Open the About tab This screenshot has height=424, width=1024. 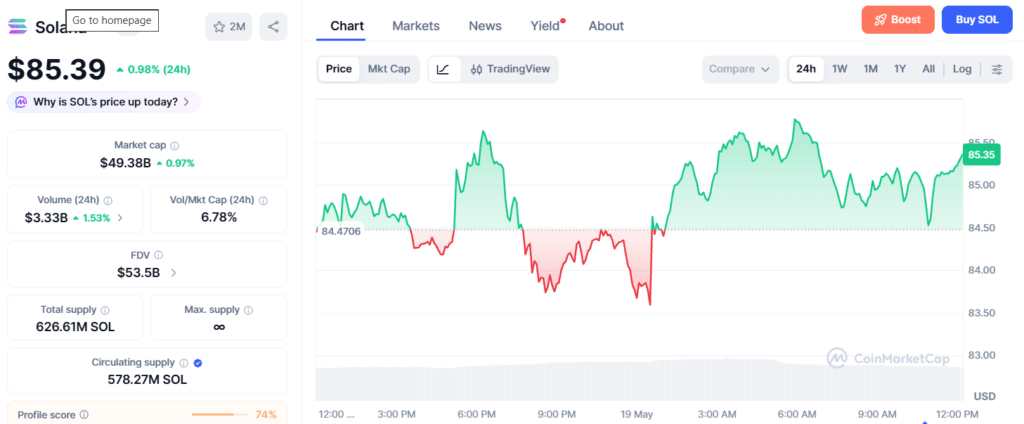click(606, 26)
